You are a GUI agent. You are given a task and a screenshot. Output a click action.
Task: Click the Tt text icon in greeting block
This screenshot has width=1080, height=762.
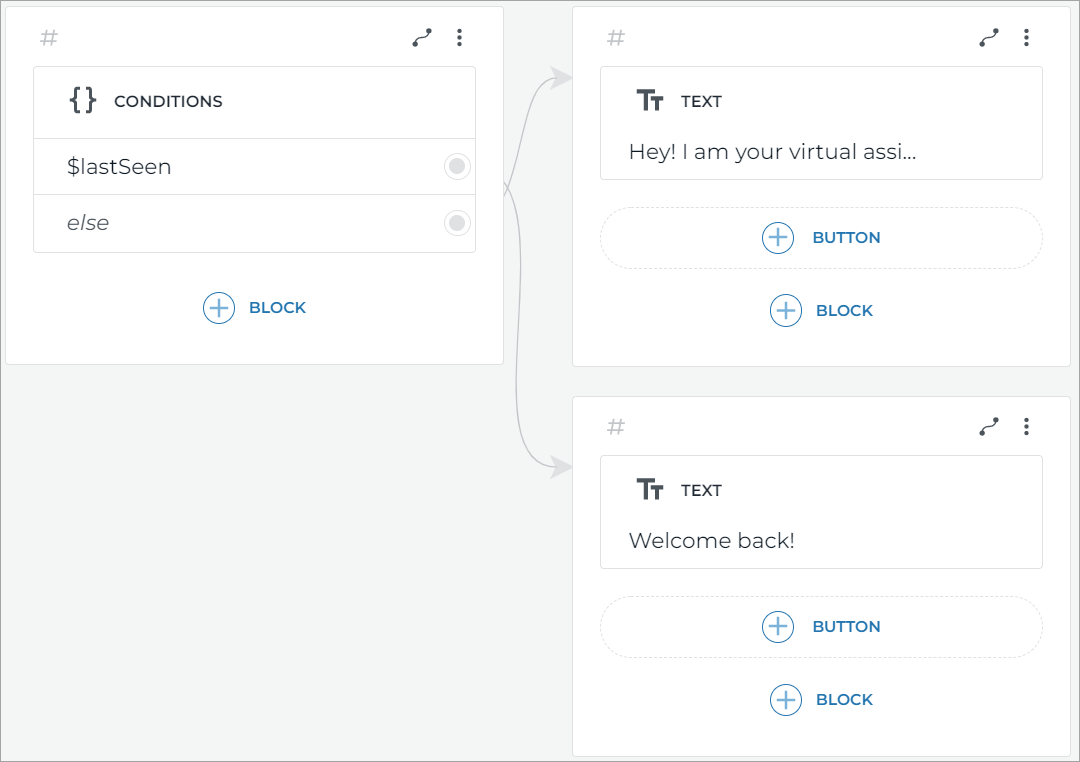tap(651, 100)
